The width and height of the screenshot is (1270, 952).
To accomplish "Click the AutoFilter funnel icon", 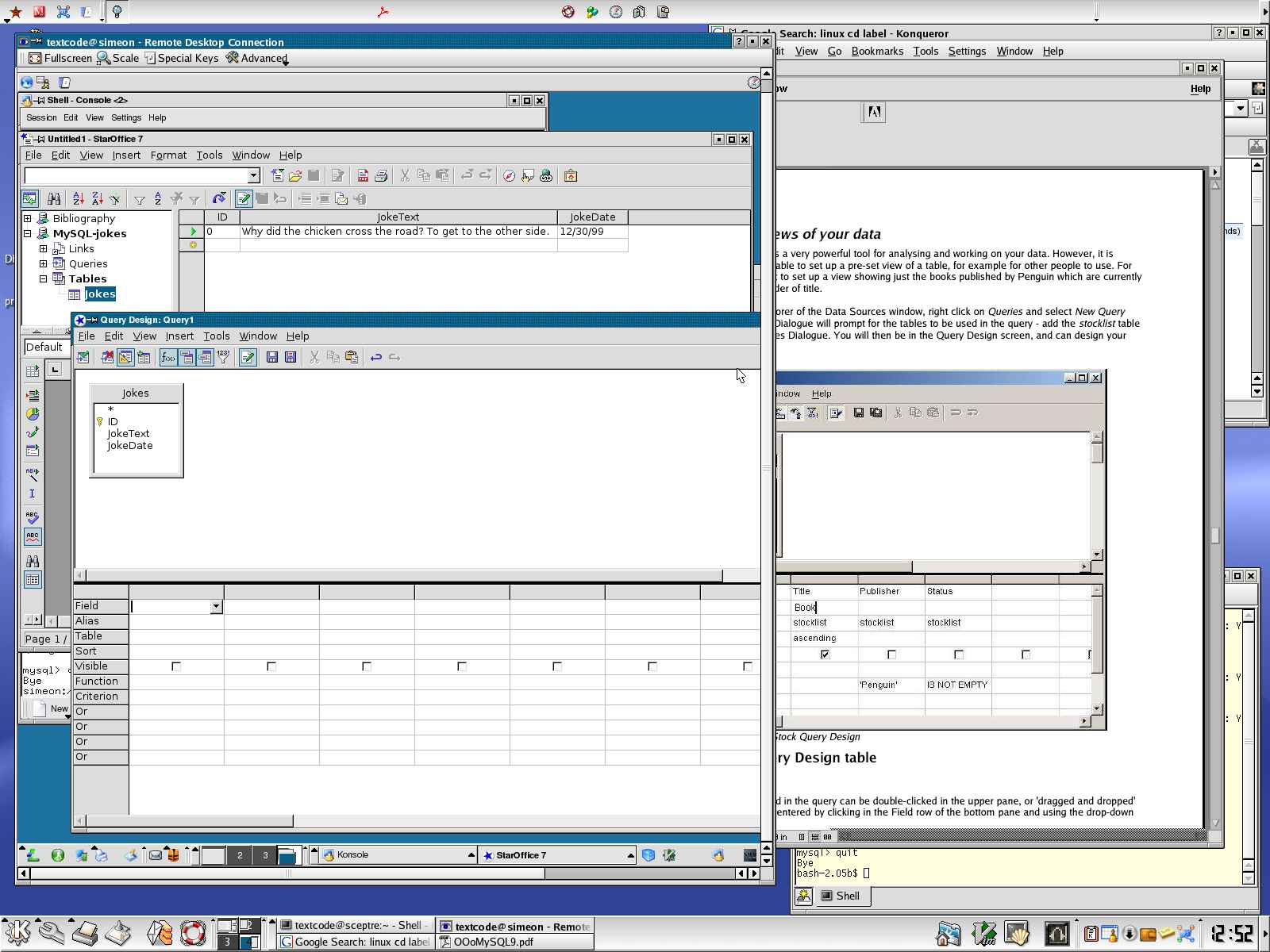I will (x=140, y=199).
